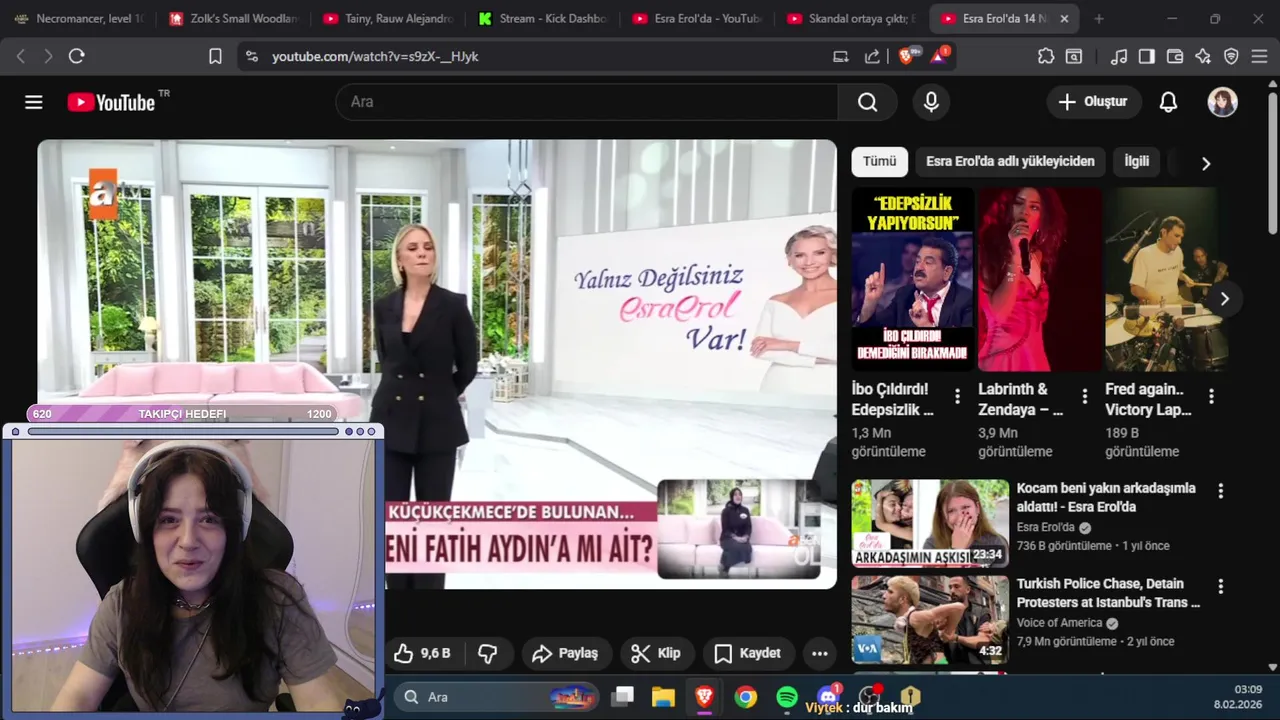The height and width of the screenshot is (720, 1280).
Task: Open YouTube notifications bell
Action: 1168,102
